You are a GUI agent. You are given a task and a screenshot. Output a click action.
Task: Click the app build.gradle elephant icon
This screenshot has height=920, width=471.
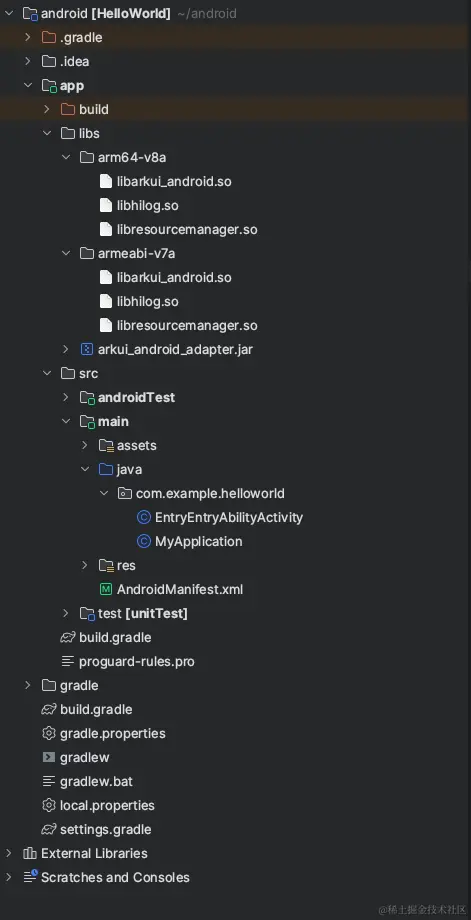pyautogui.click(x=68, y=637)
